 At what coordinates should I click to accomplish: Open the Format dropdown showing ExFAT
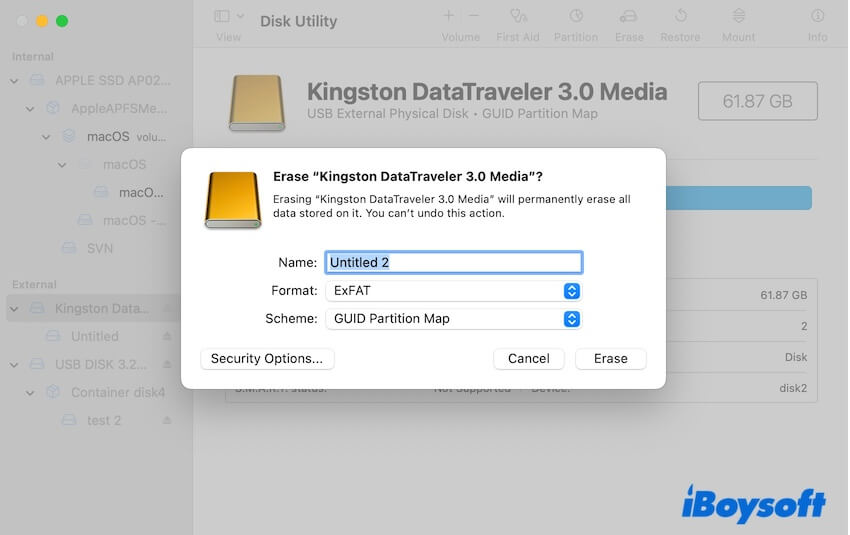[x=453, y=291]
